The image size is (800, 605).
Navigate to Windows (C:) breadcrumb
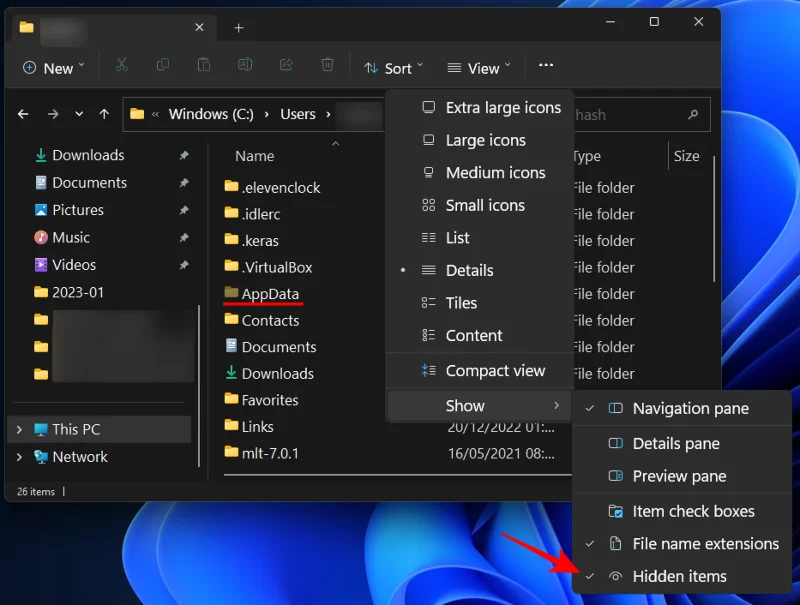(211, 114)
